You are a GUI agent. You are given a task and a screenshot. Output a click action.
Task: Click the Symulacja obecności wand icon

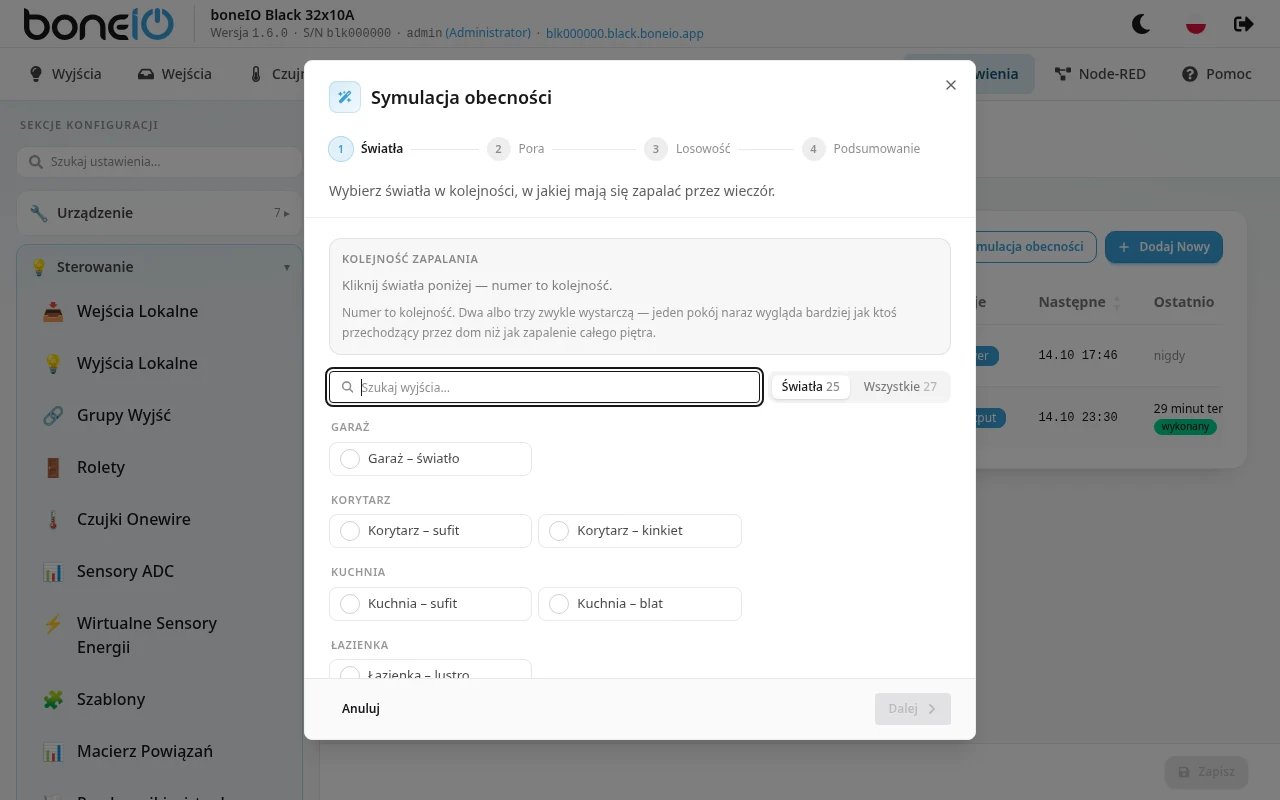[x=345, y=97]
